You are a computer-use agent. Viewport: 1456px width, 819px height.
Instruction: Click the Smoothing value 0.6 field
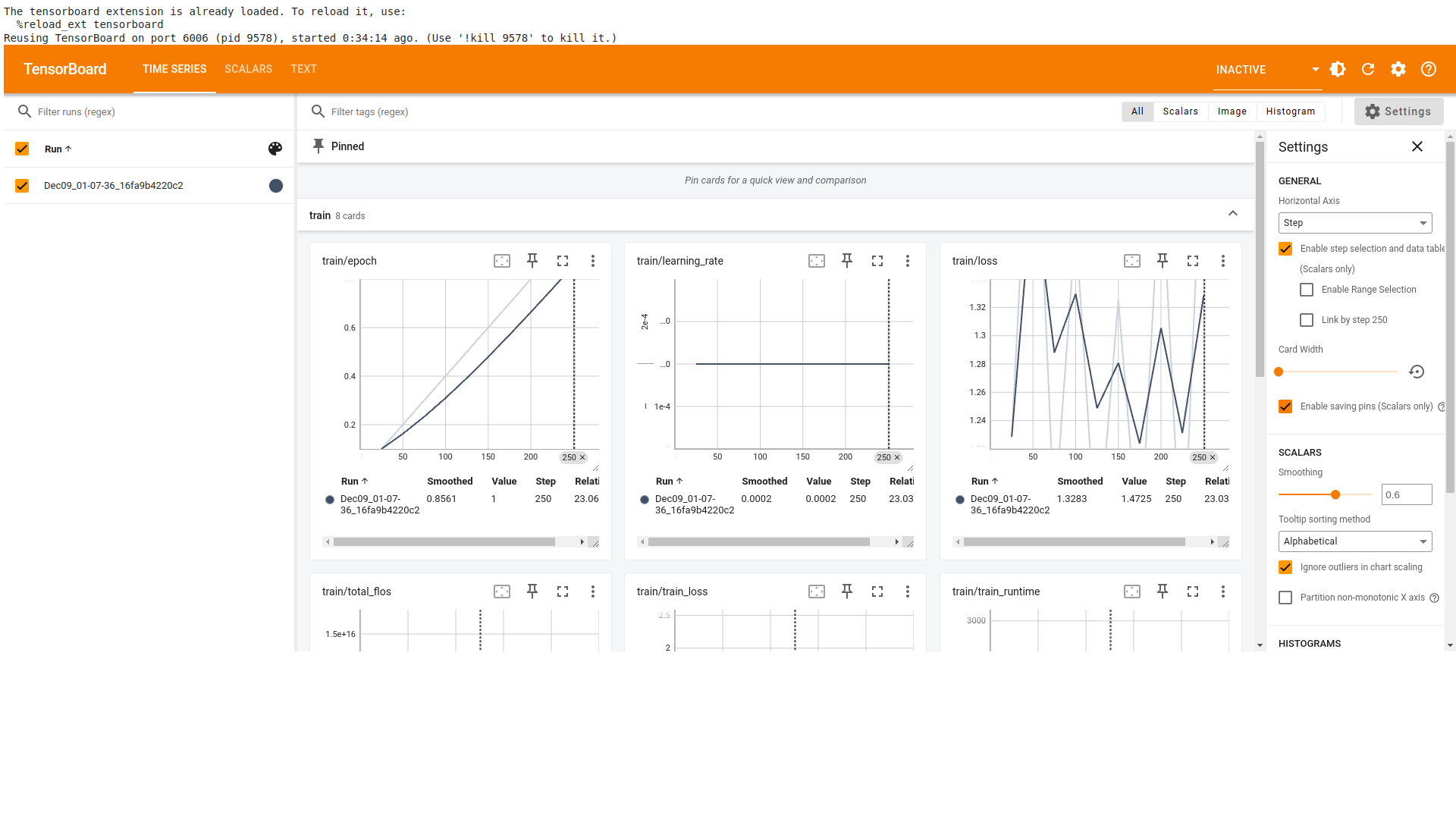coord(1407,494)
